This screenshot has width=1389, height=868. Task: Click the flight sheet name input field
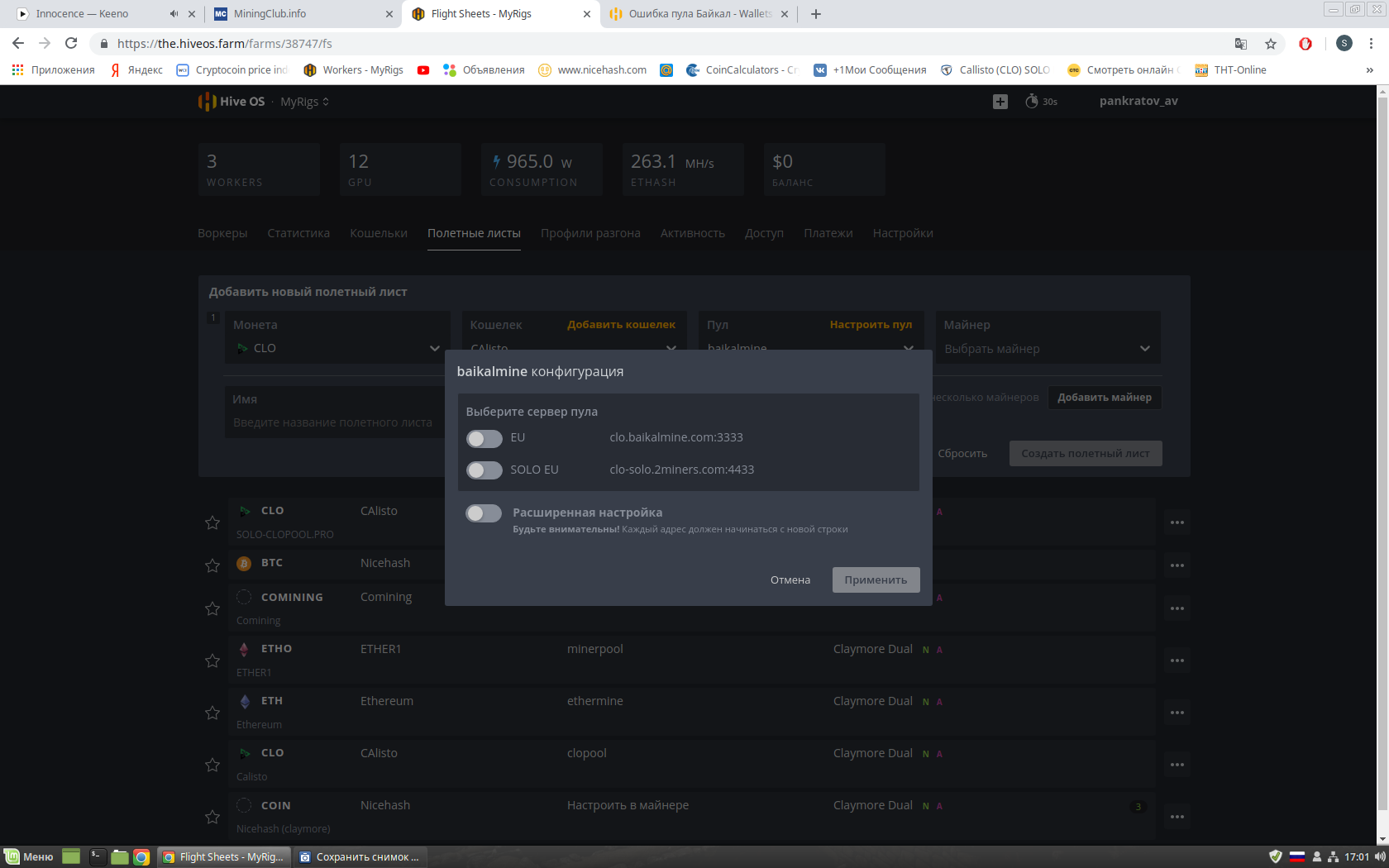335,422
